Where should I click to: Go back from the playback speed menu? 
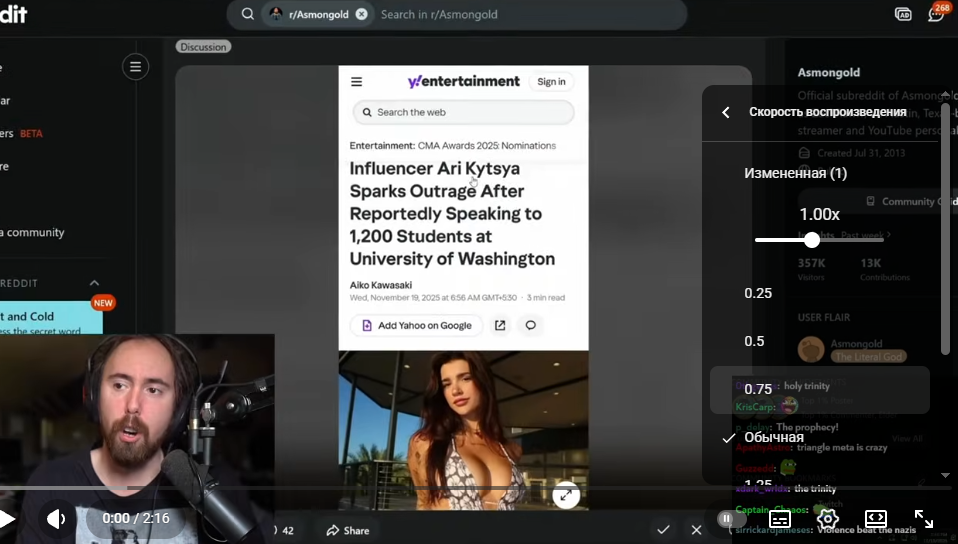pyautogui.click(x=726, y=113)
